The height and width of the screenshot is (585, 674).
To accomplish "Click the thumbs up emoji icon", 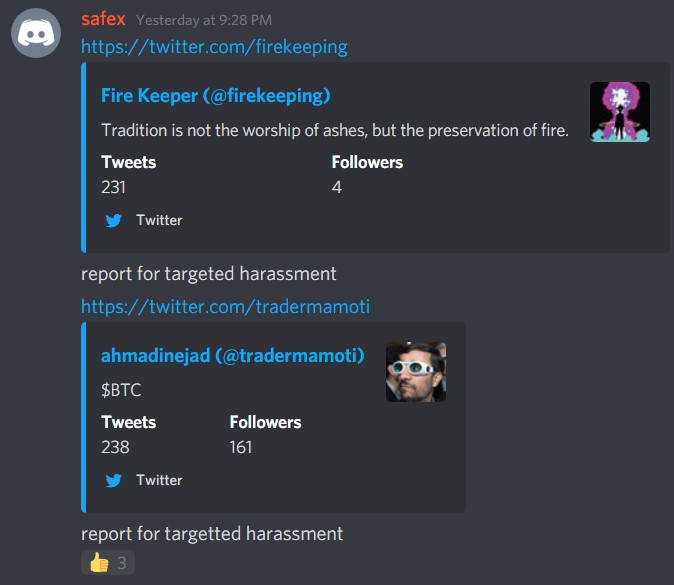I will click(99, 562).
